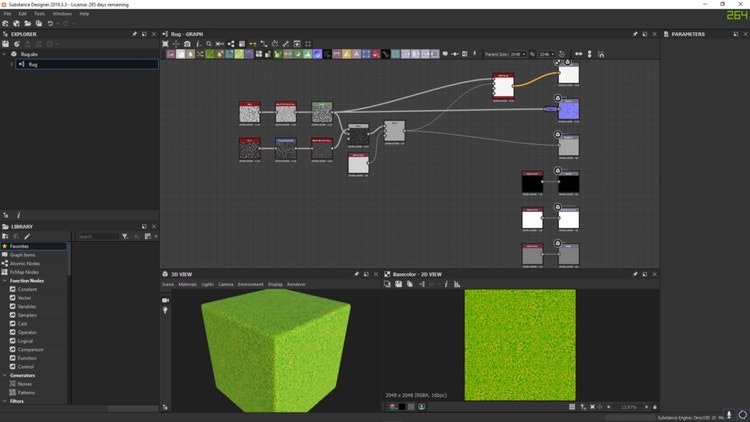750x422 pixels.
Task: Open the Parent Size dropdown
Action: 518,54
